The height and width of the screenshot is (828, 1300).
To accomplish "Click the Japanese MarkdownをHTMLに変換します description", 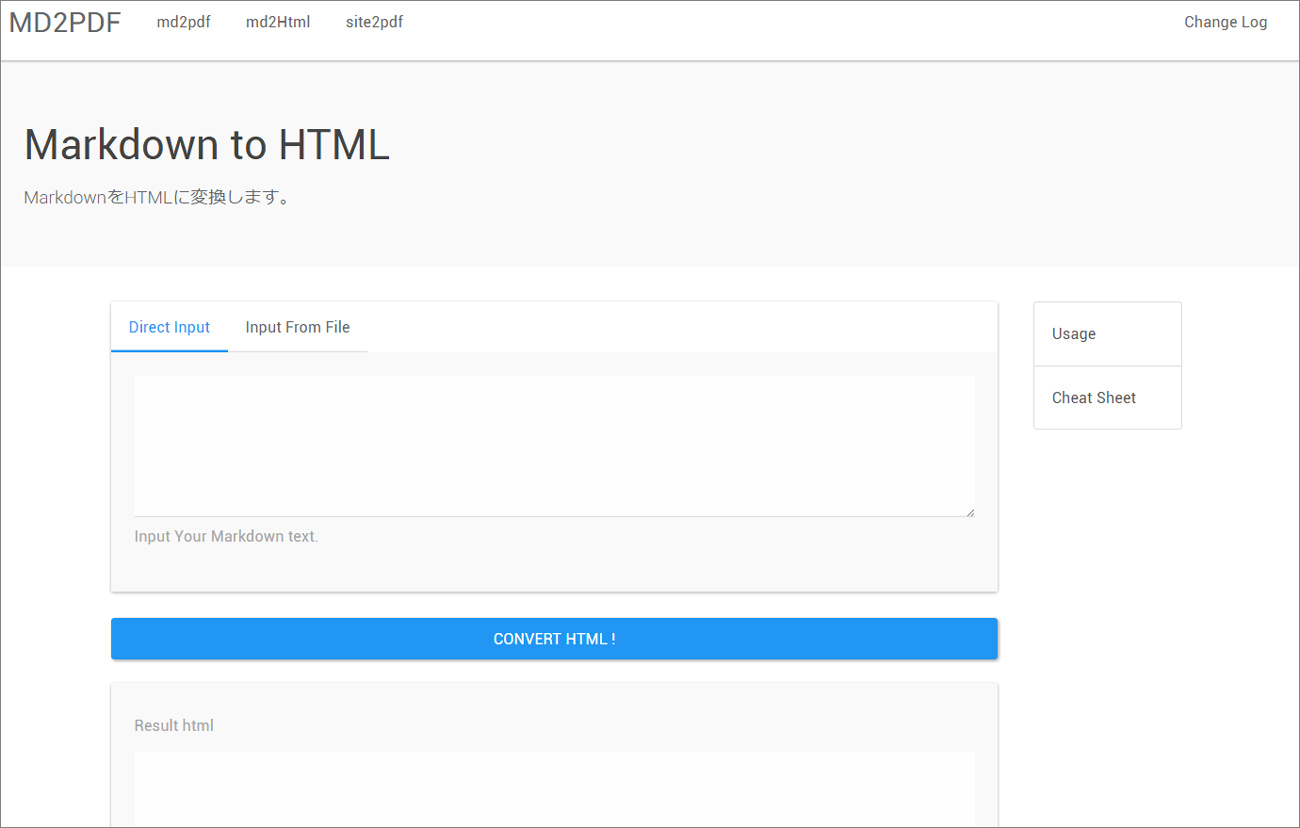I will (x=157, y=198).
